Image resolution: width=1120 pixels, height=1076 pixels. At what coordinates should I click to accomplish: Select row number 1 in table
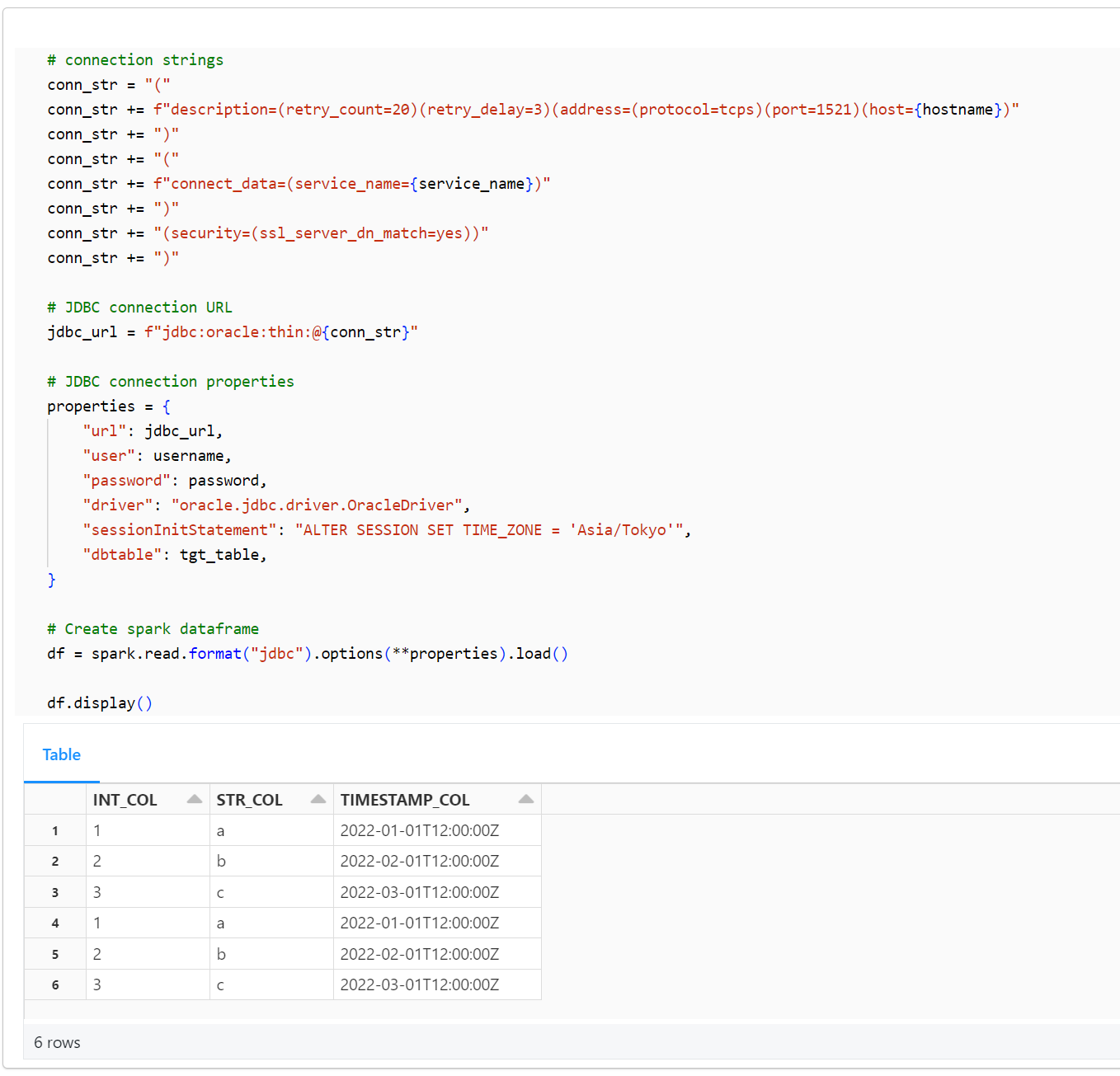click(x=55, y=830)
